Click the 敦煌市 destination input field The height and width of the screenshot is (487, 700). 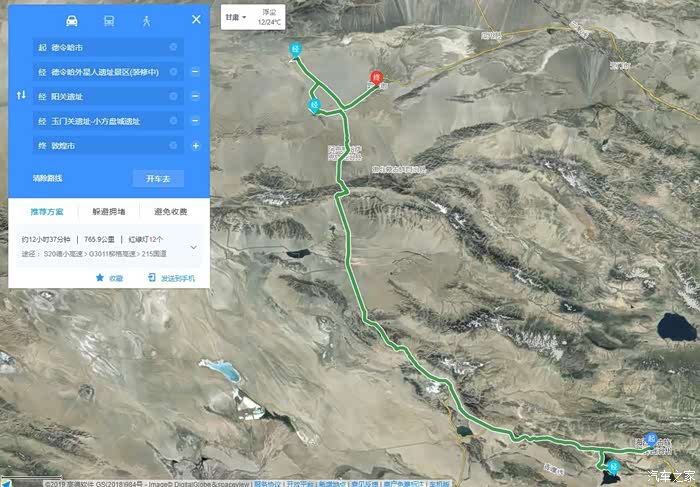[x=108, y=146]
